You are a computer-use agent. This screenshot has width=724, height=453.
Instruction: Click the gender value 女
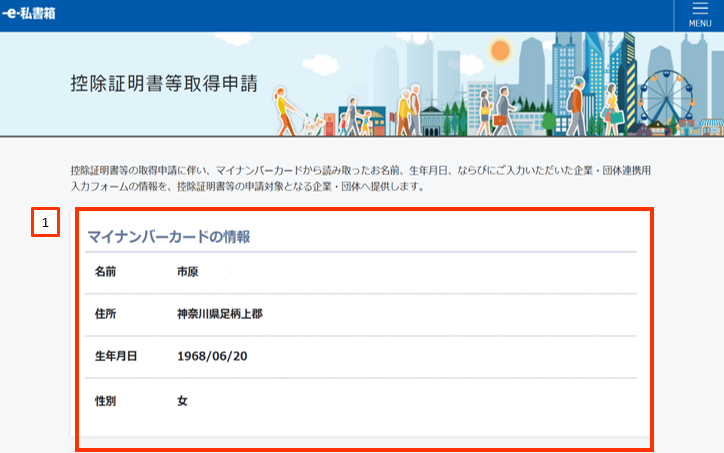(x=183, y=400)
